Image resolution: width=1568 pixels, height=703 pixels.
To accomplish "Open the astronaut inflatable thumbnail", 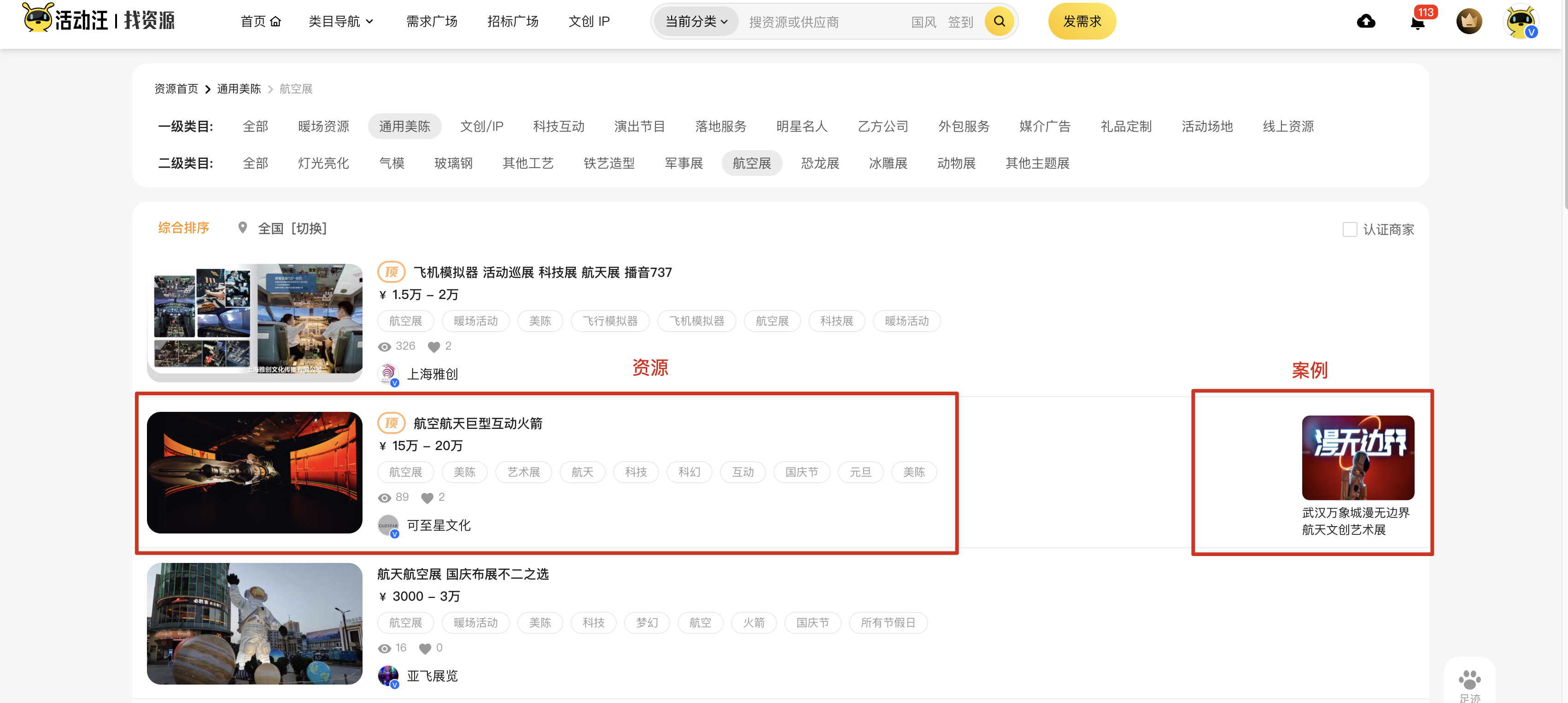I will (254, 624).
